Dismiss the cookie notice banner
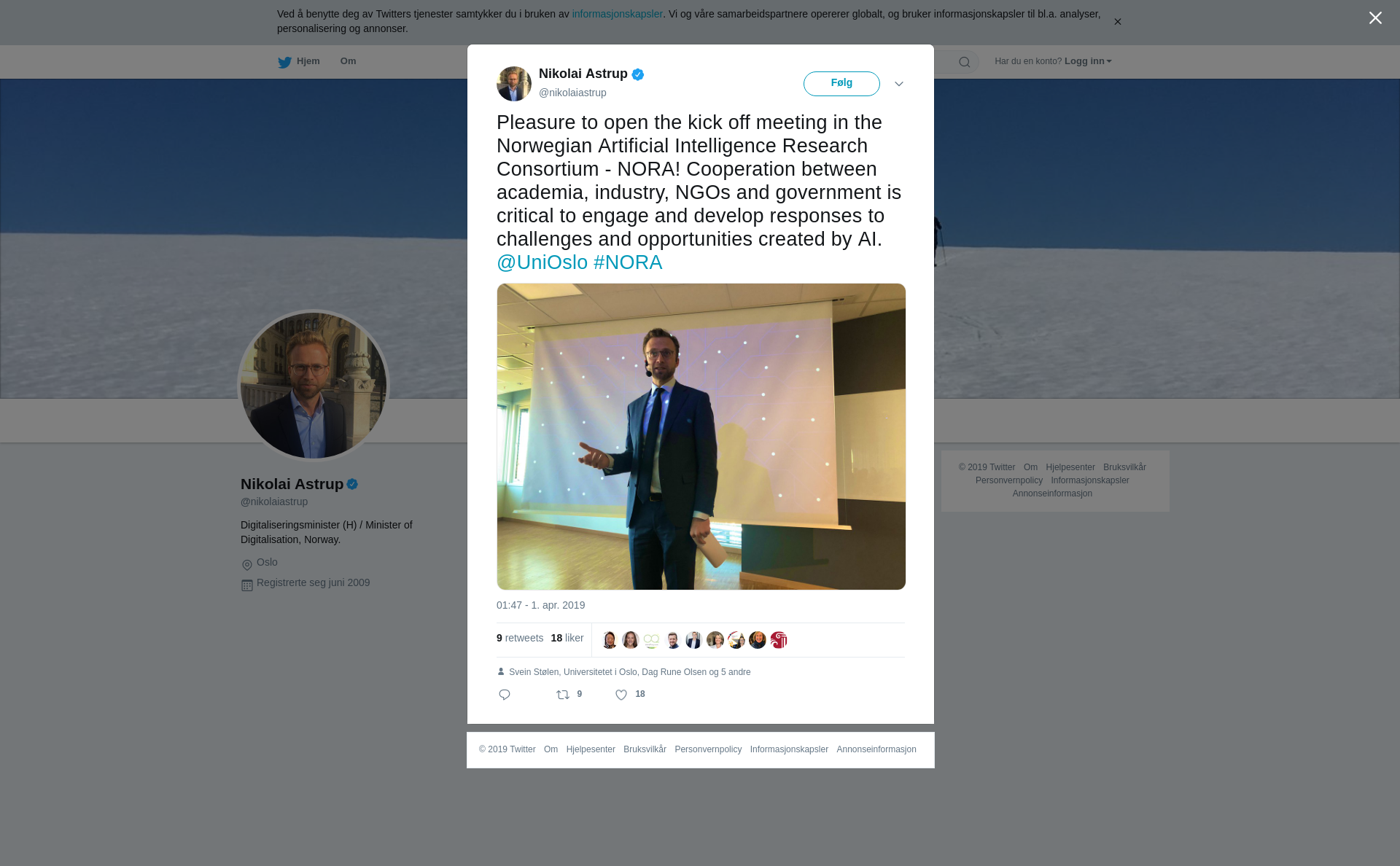Screen dimensions: 1400x866 pyautogui.click(x=1117, y=22)
